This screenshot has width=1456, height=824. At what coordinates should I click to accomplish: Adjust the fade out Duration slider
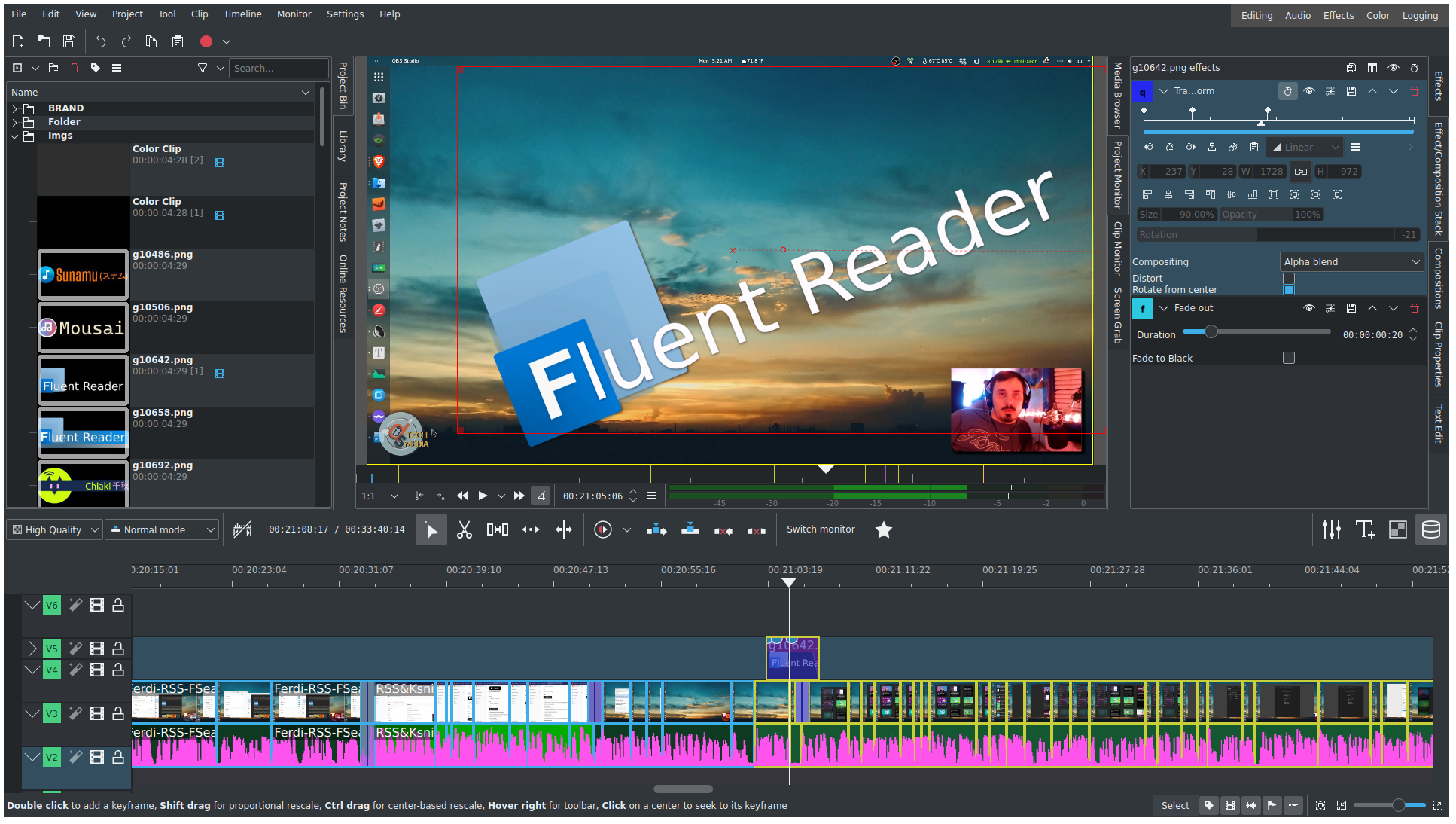point(1256,332)
